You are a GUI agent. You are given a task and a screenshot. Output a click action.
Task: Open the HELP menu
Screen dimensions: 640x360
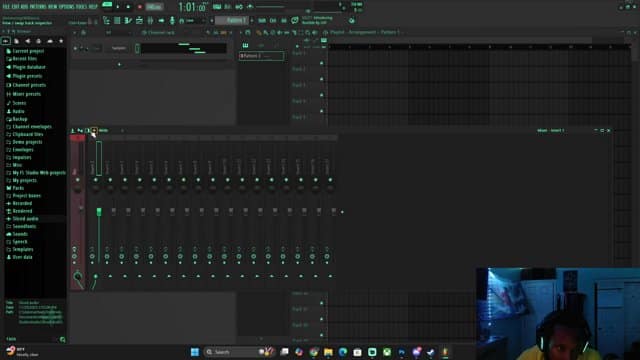point(93,7)
